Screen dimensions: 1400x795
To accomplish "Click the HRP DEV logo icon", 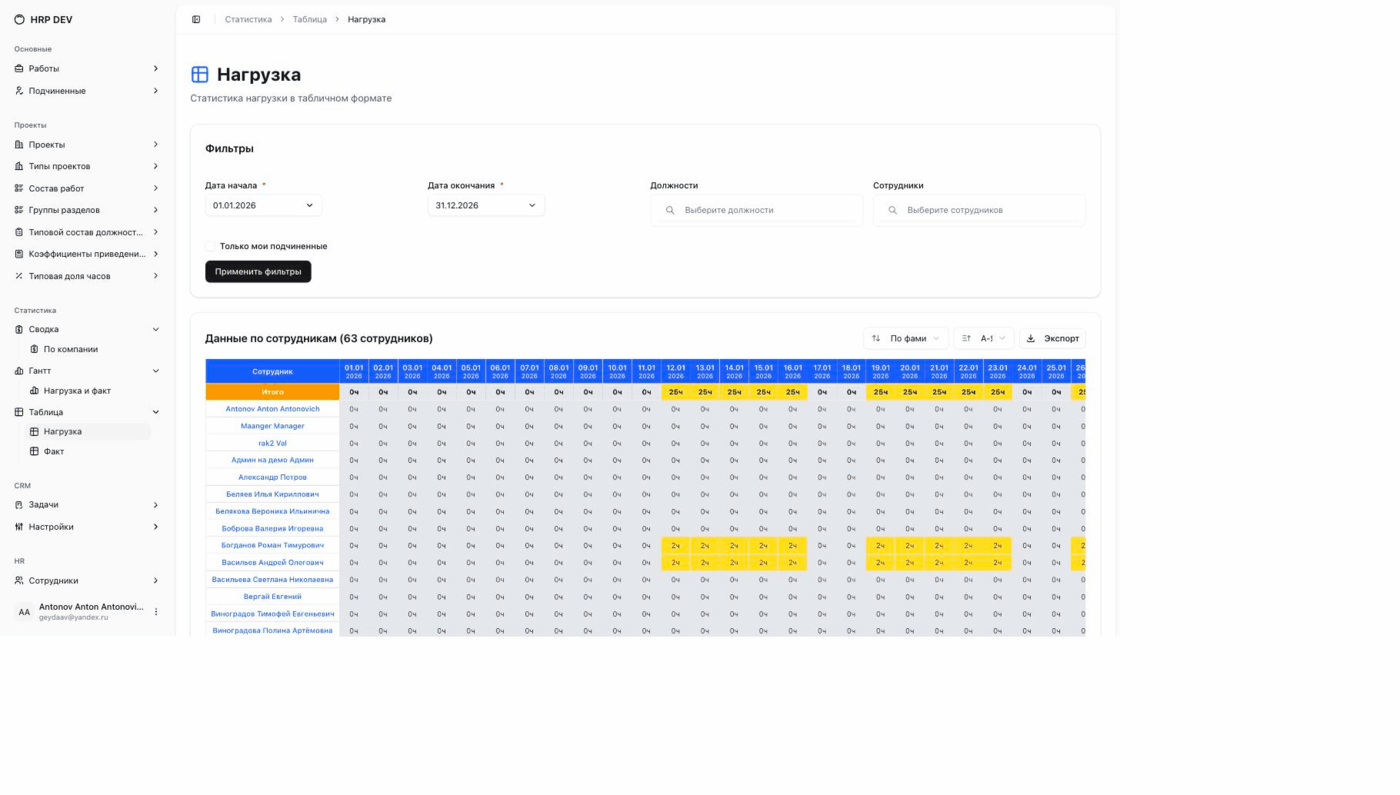I will [19, 19].
